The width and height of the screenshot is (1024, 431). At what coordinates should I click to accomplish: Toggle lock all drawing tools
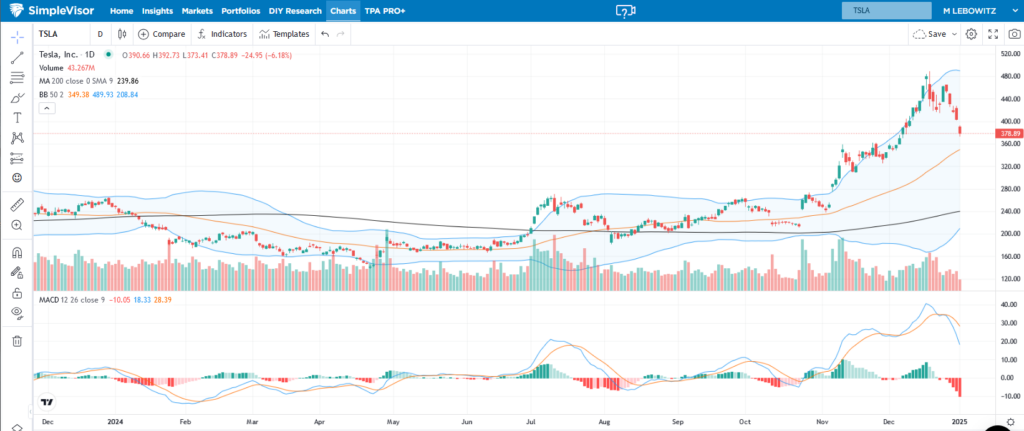pyautogui.click(x=18, y=293)
